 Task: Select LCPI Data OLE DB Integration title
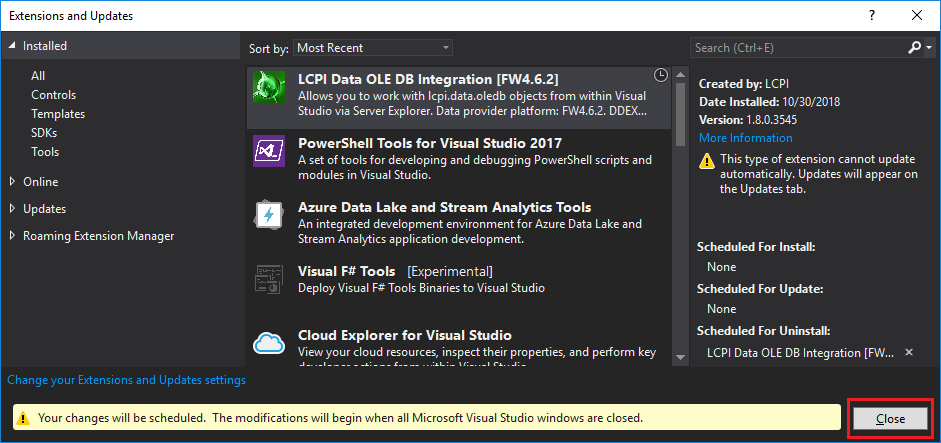428,79
